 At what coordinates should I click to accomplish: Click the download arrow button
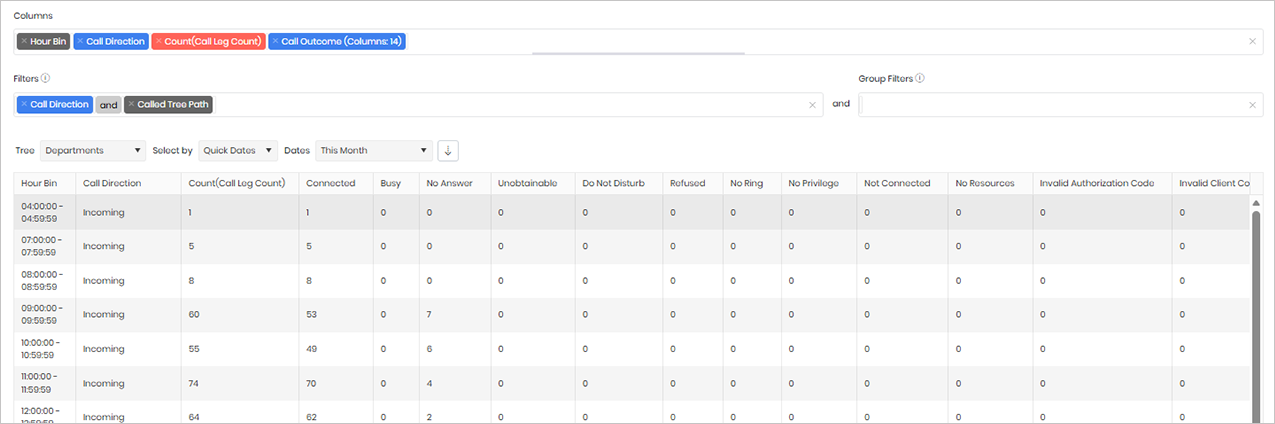point(448,150)
